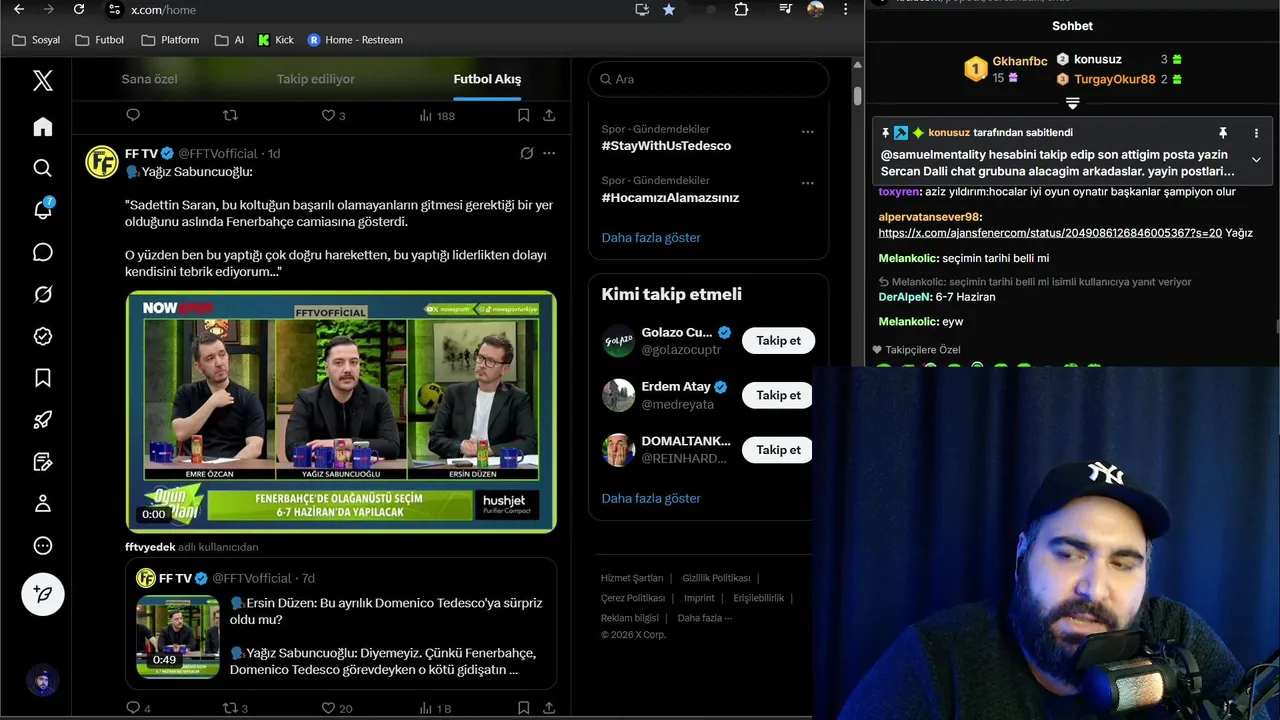Open options for #HocamızıAlamazsınız trend

[x=808, y=183]
